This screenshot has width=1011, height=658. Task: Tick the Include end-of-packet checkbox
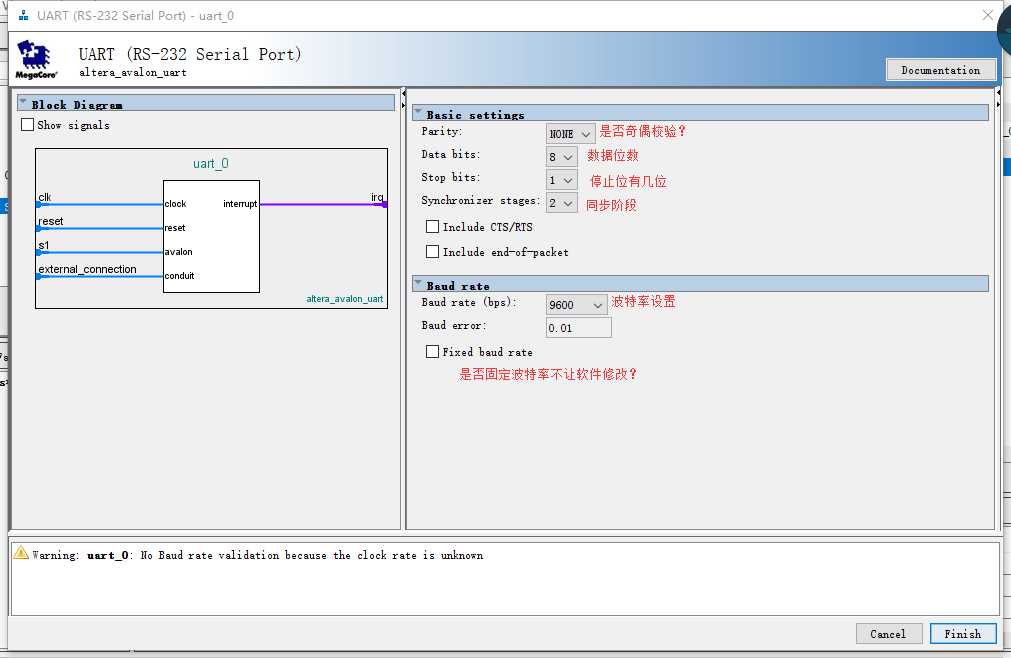click(x=433, y=251)
